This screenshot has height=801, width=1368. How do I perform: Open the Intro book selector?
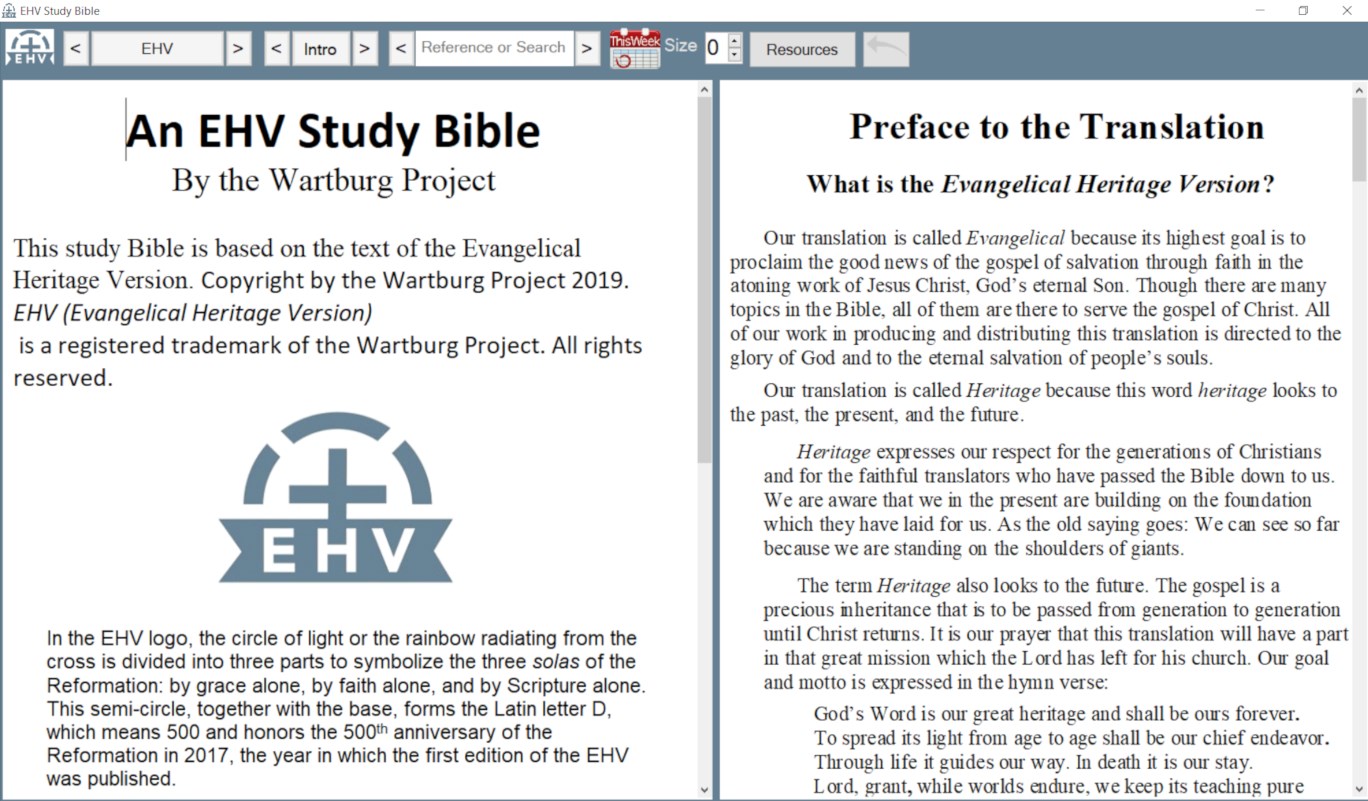[321, 47]
